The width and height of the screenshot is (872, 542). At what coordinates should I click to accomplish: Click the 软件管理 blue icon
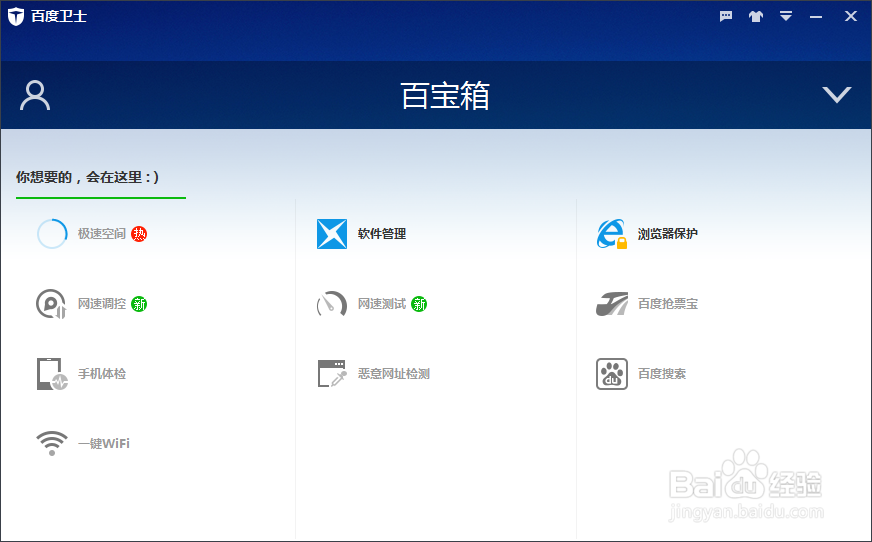pyautogui.click(x=332, y=233)
